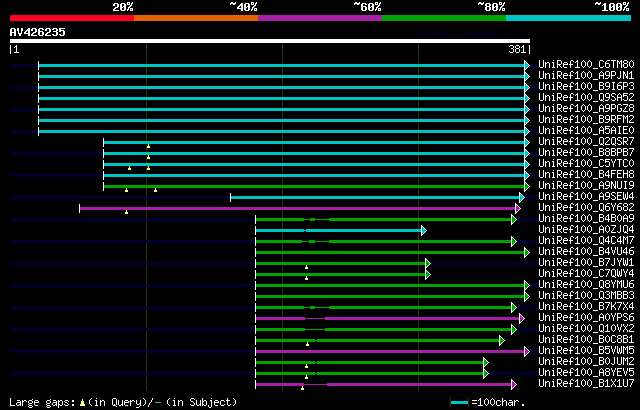The image size is (640, 410).
Task: Select label UniRef100_Q6Y682
Action: [586, 207]
